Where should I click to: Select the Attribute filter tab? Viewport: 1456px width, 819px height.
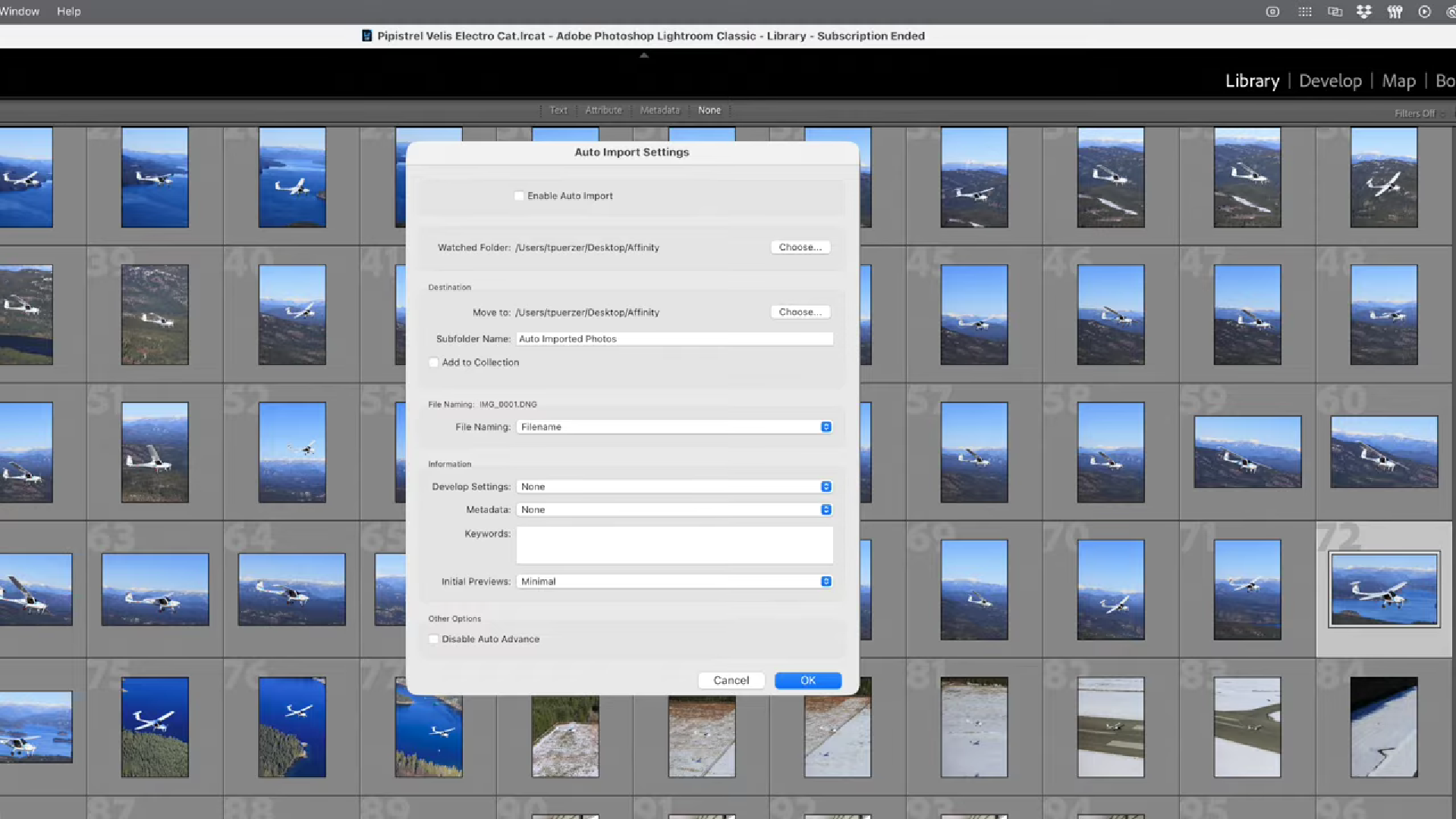603,110
